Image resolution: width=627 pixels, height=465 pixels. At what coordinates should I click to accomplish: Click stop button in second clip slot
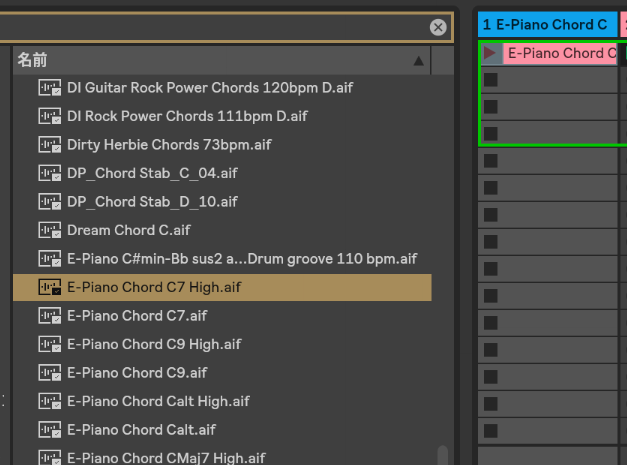pos(490,80)
